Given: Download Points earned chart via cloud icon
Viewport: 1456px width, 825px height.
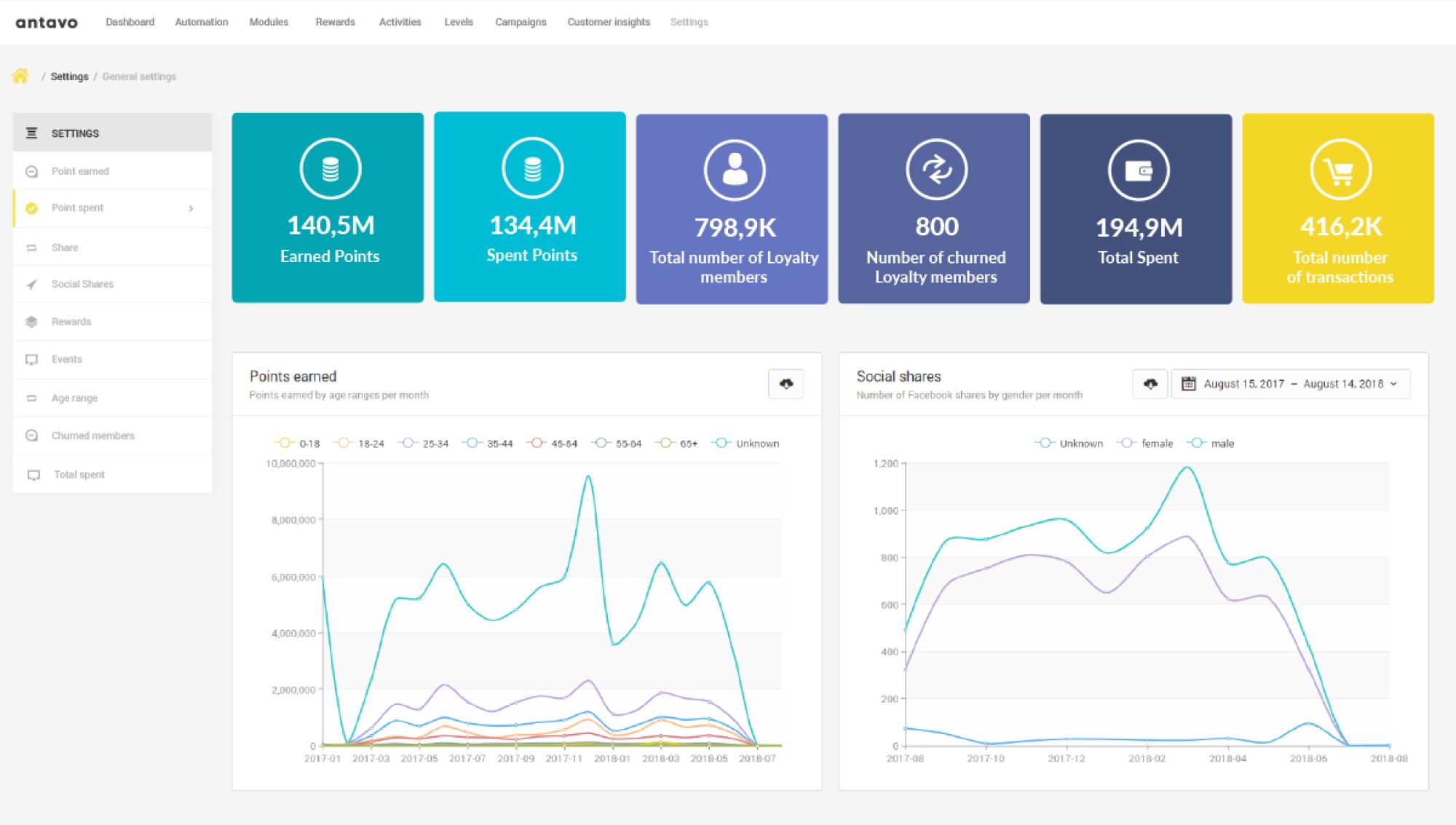Looking at the screenshot, I should pos(786,384).
